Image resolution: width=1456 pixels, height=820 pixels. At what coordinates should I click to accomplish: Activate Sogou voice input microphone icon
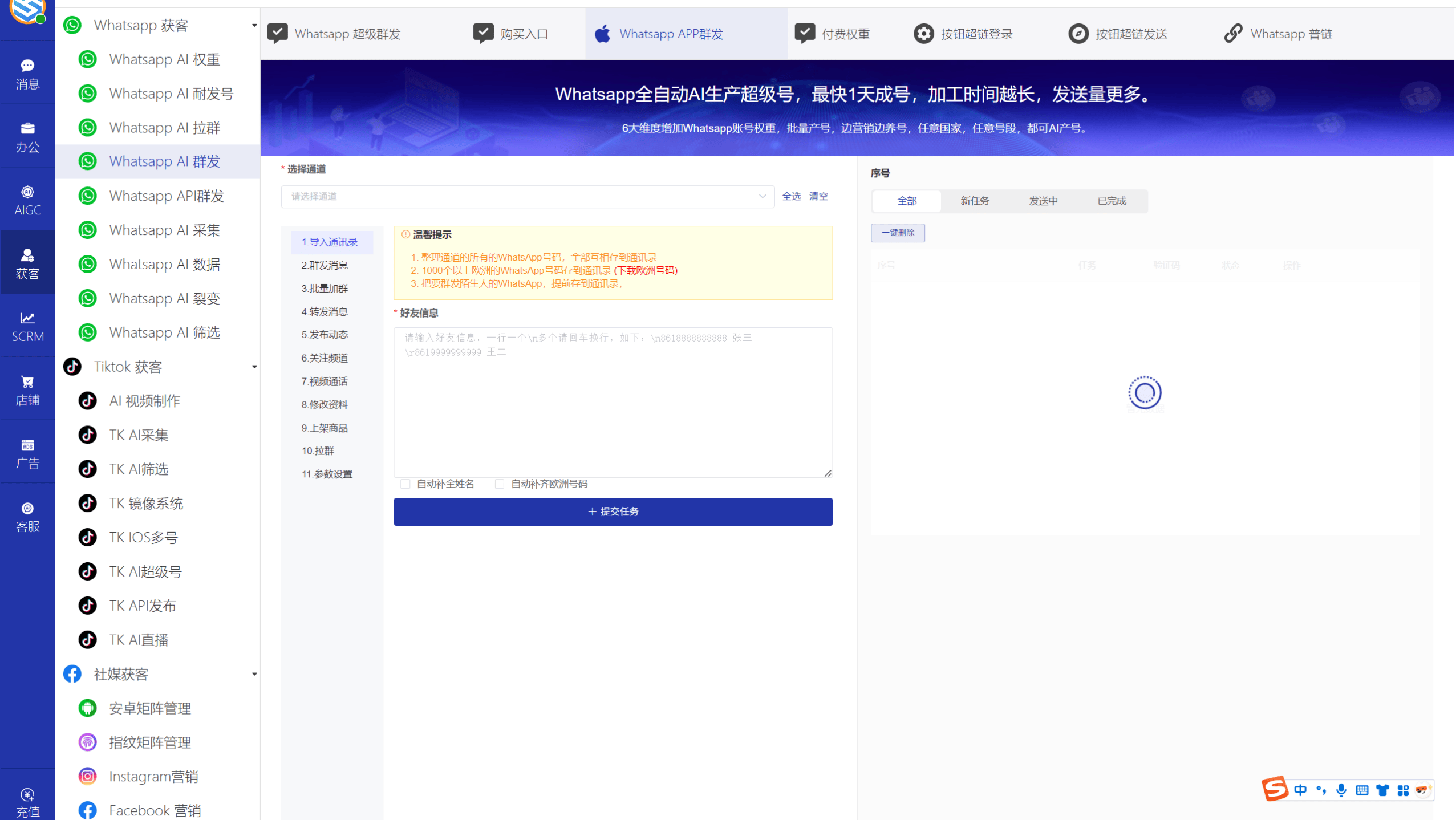tap(1341, 790)
